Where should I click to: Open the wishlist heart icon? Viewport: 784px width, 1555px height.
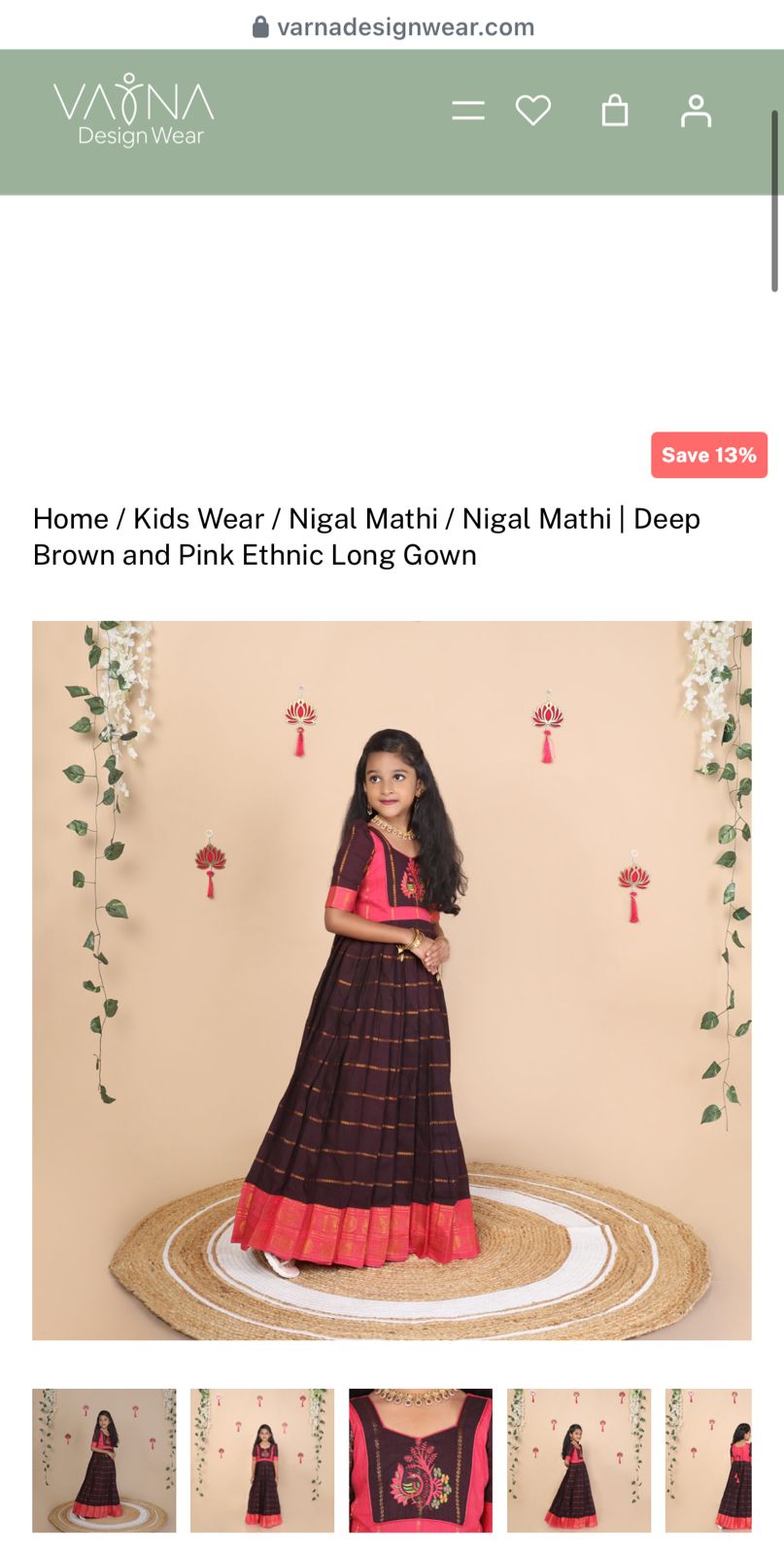[x=533, y=110]
